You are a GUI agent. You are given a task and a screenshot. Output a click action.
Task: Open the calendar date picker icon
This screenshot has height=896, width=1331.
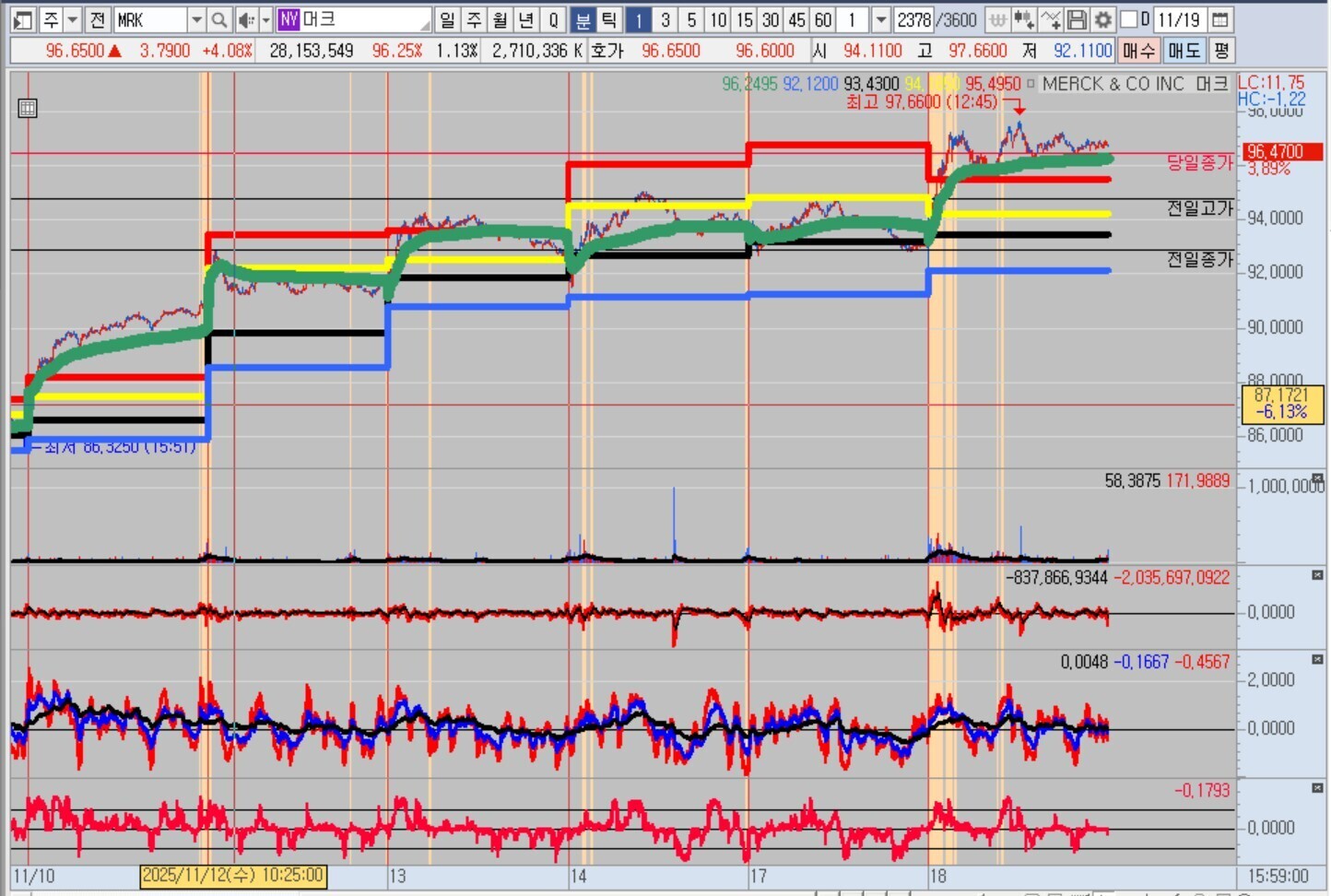pyautogui.click(x=1219, y=19)
